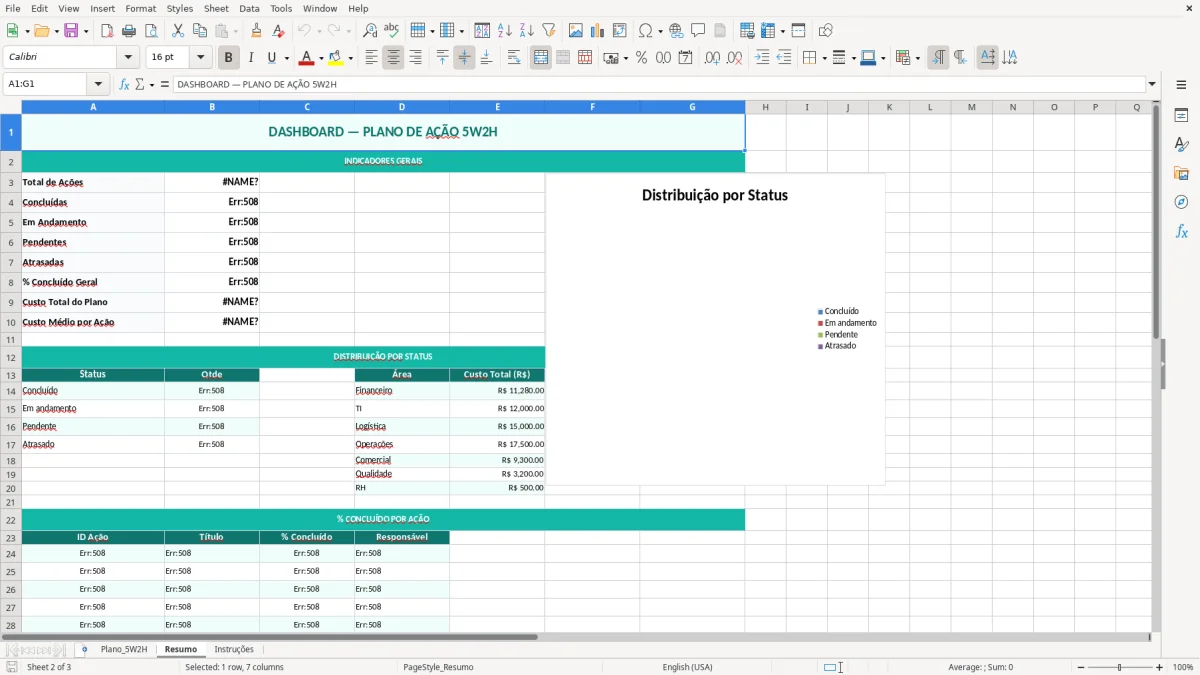Export directly as PDF

pos(107,31)
